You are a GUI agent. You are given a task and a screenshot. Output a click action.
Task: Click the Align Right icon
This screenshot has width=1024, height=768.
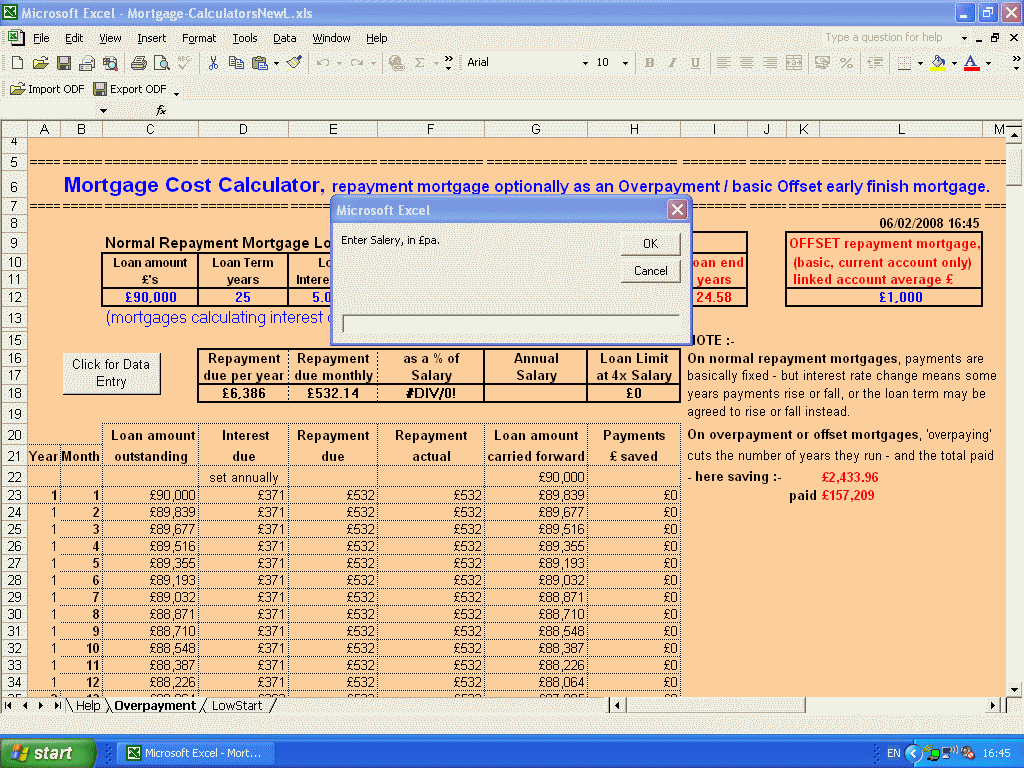point(770,63)
